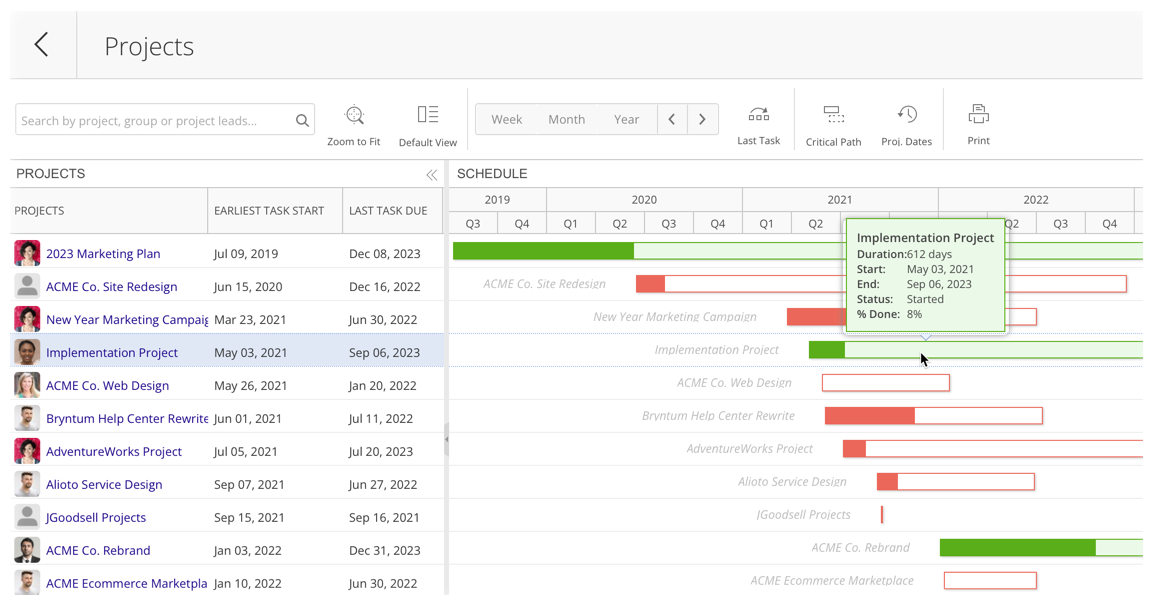Open the 2023 Marketing Plan project

point(103,253)
